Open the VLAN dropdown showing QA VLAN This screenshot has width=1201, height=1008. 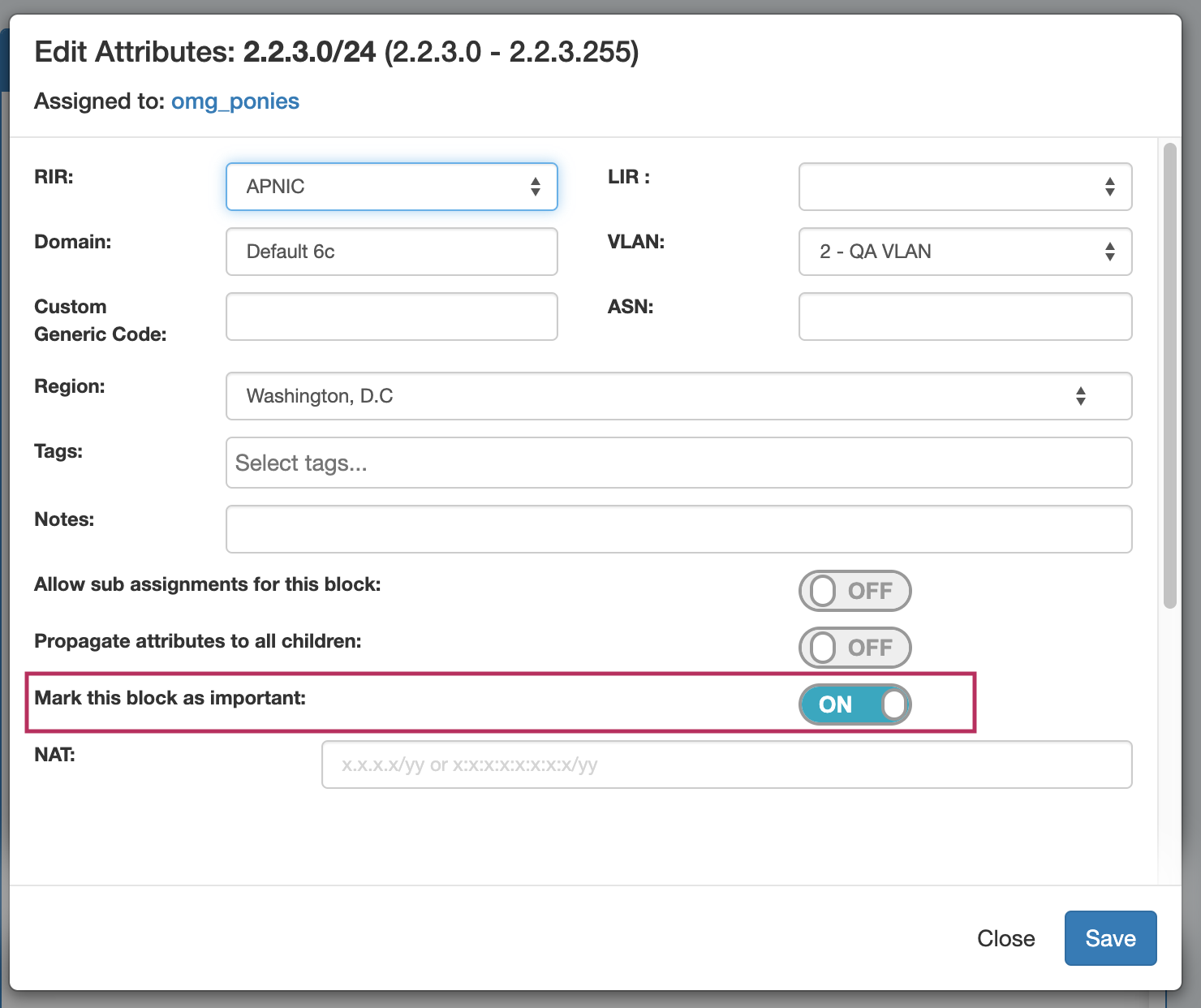[965, 252]
